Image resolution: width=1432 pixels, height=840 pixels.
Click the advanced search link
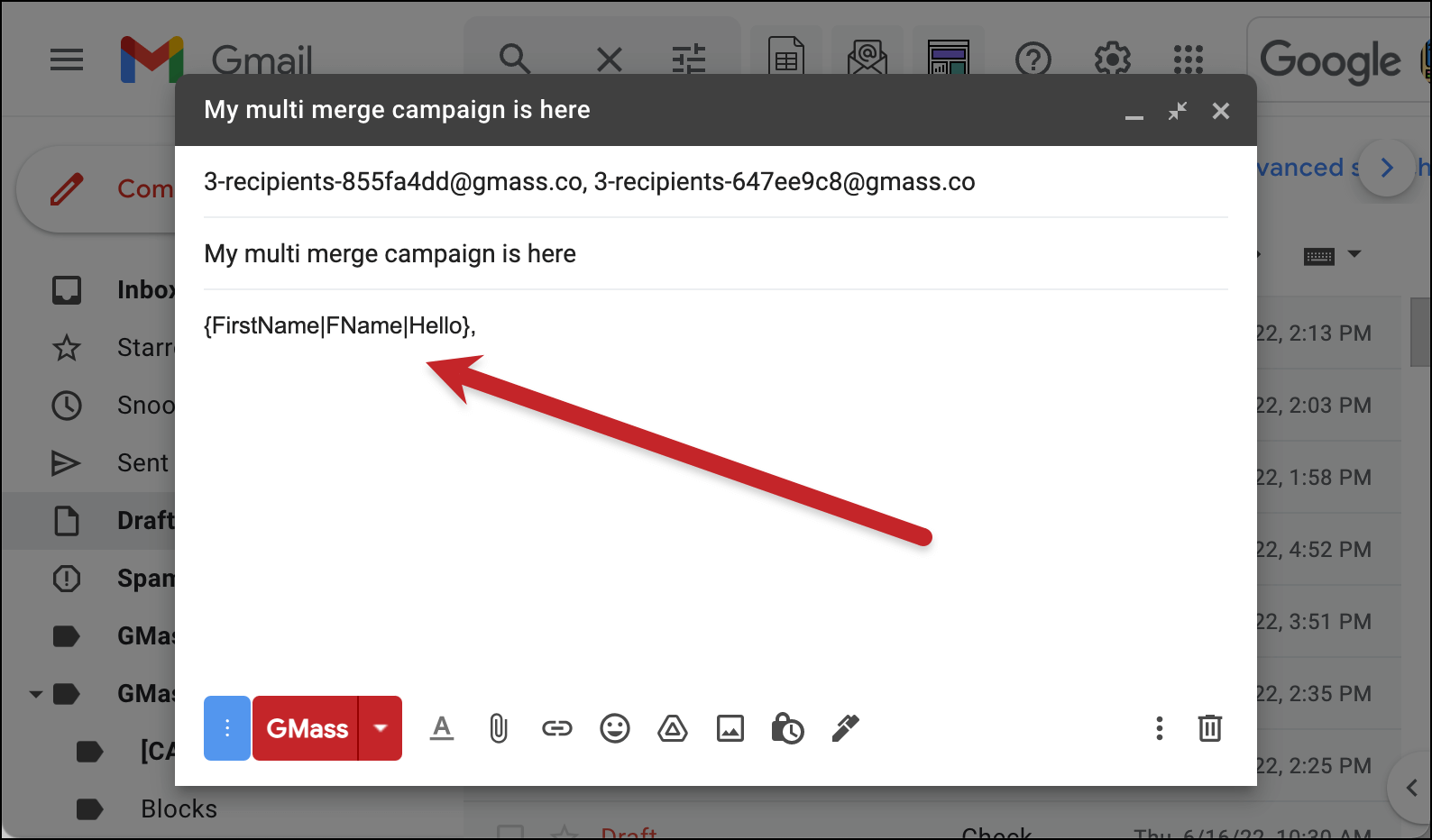tap(1308, 168)
